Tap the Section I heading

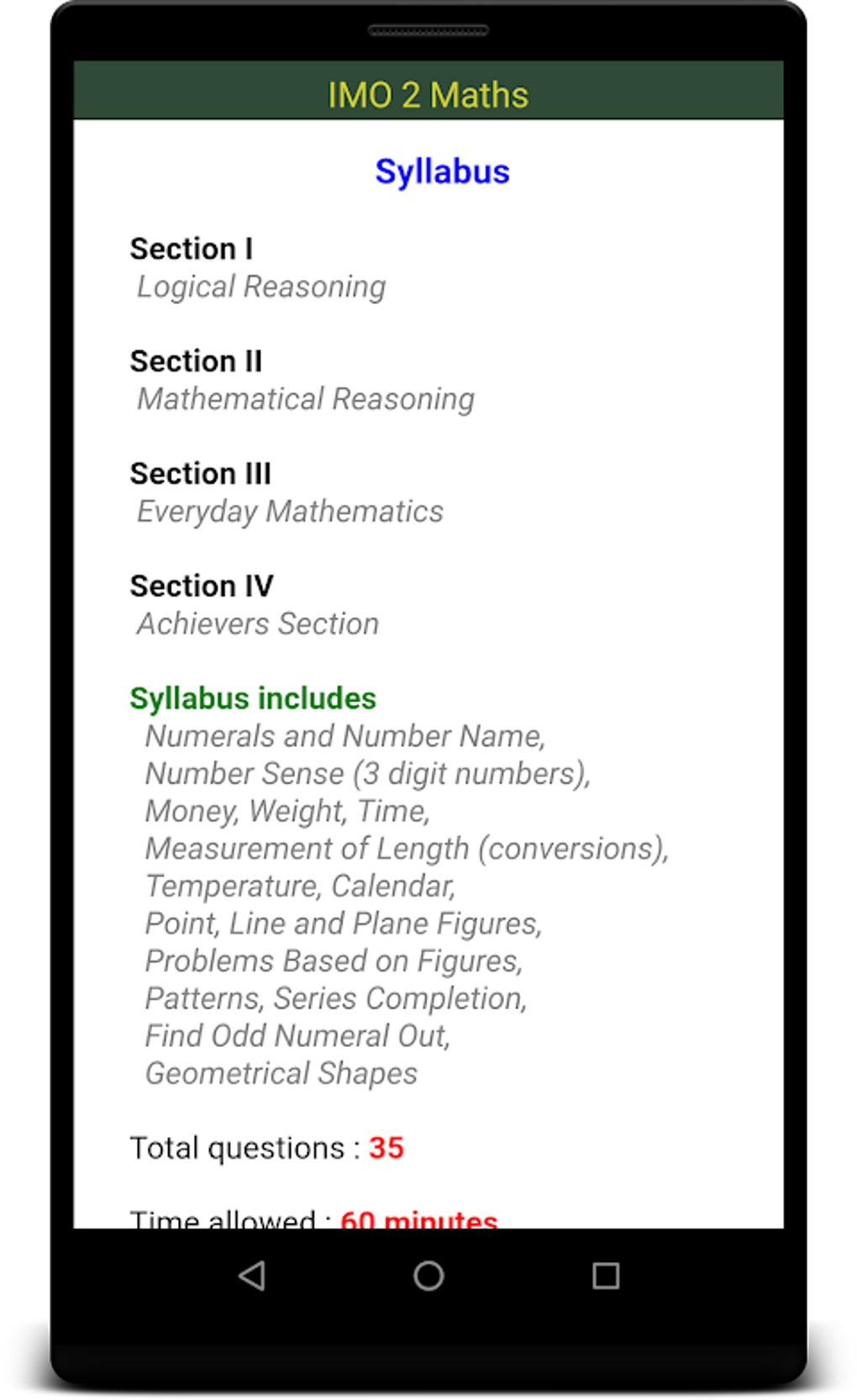click(191, 249)
